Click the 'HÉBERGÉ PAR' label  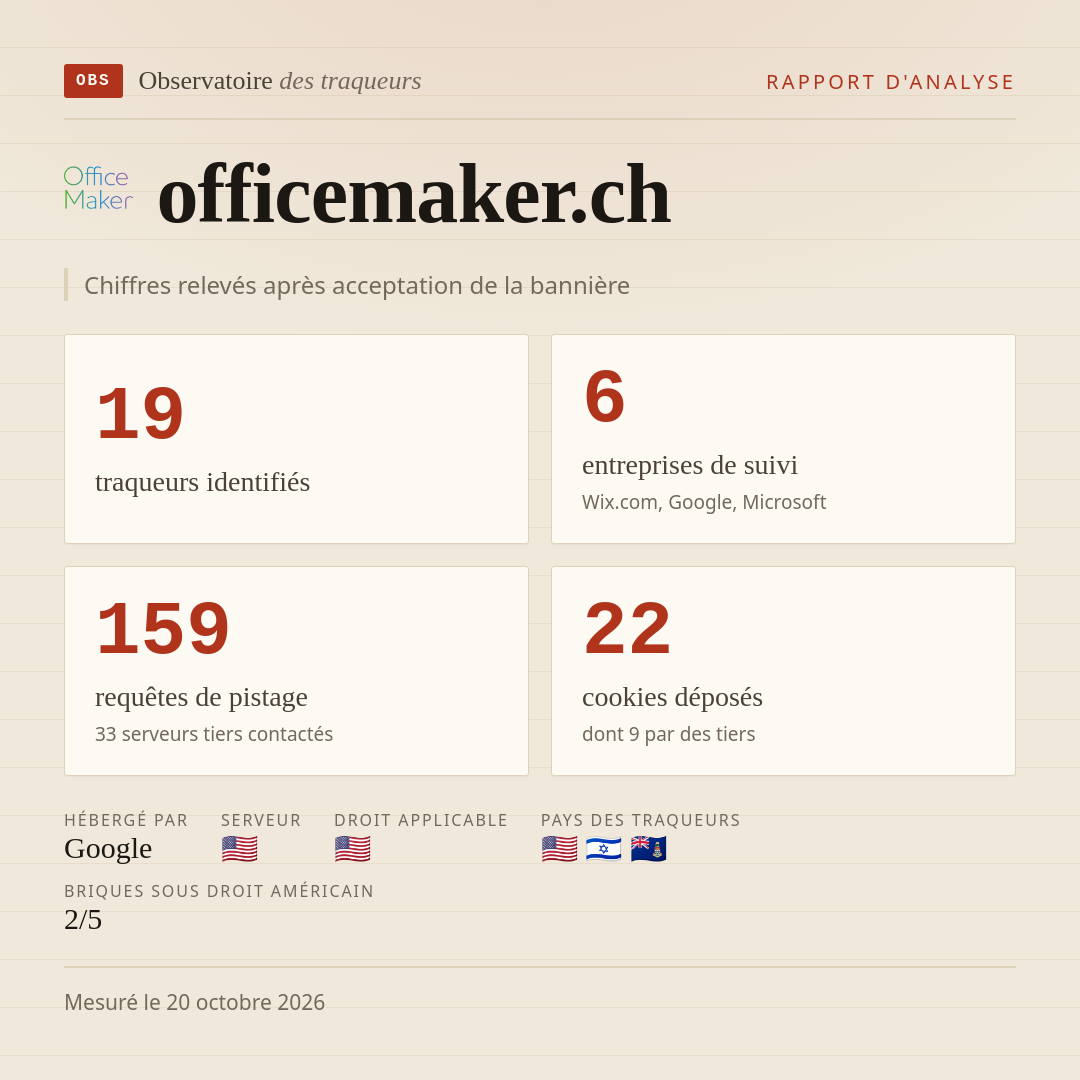126,820
